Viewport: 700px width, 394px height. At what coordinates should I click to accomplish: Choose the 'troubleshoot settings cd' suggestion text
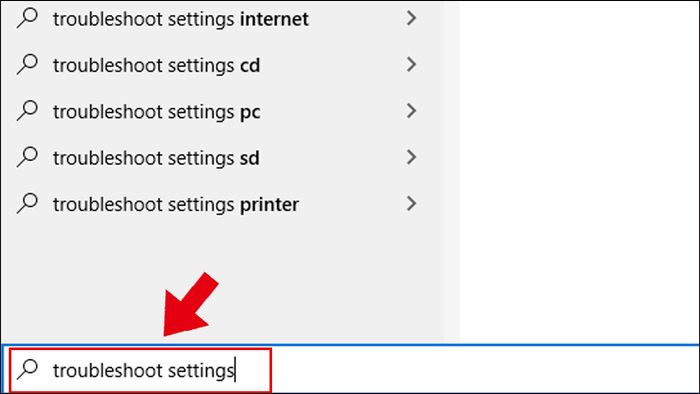156,66
